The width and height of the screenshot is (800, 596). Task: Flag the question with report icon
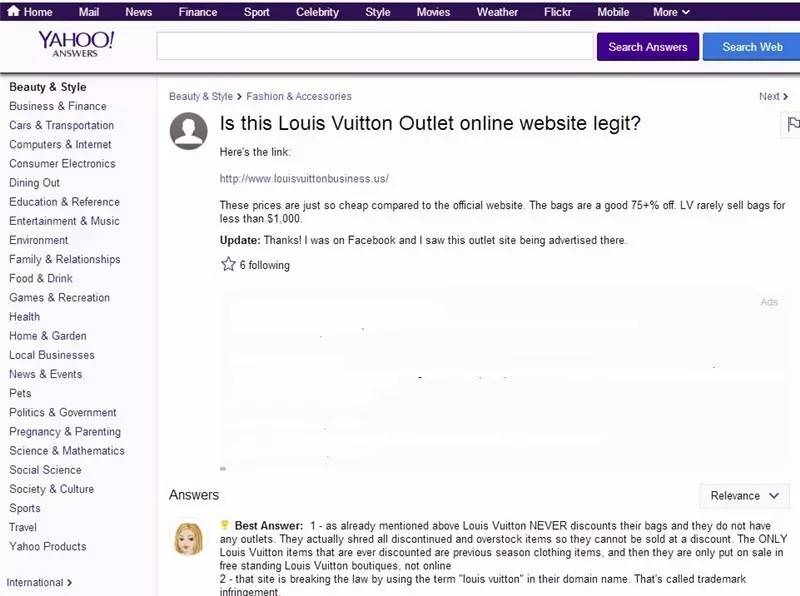[x=792, y=124]
